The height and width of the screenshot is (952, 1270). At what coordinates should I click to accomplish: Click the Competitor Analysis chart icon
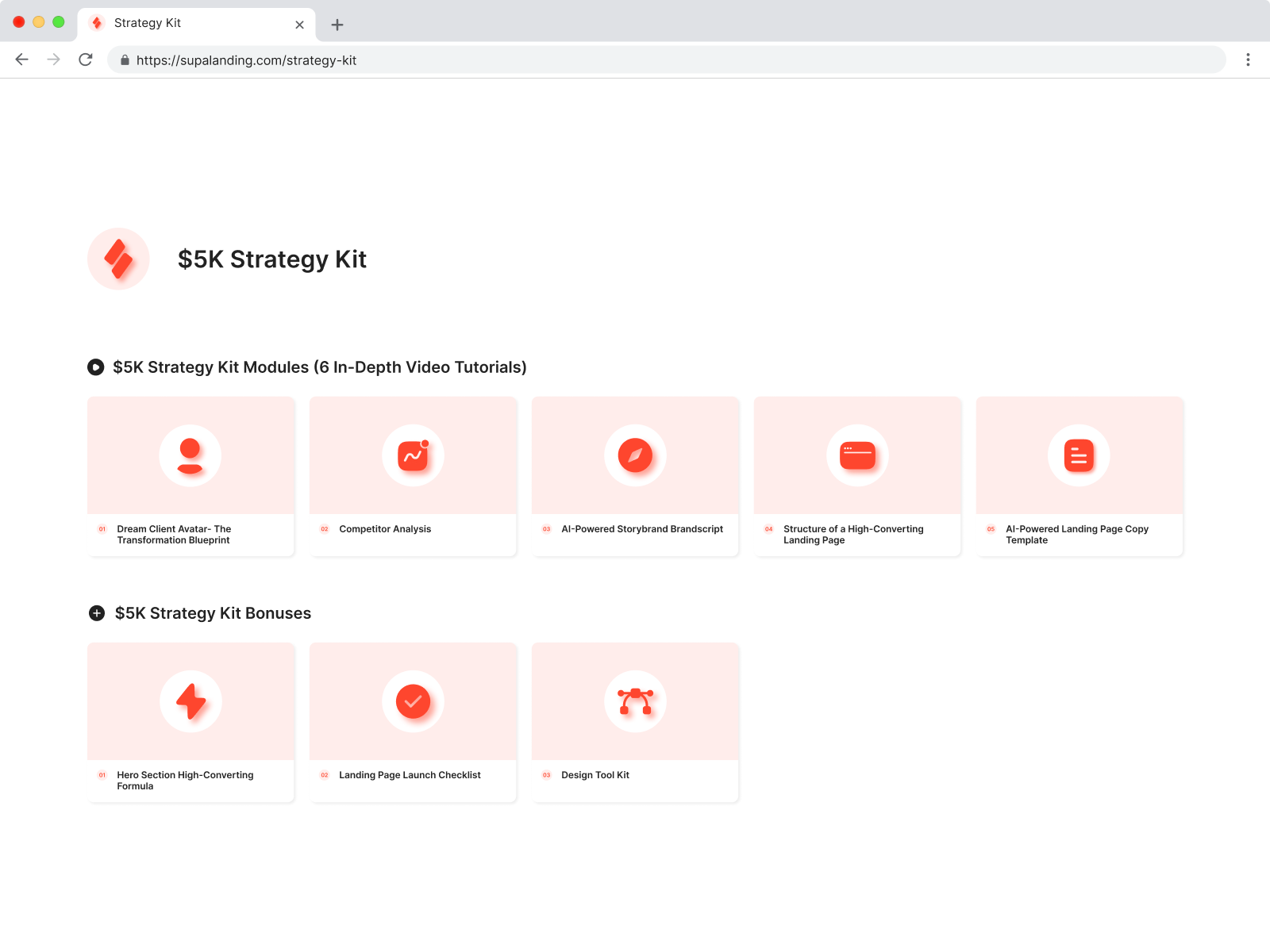413,455
